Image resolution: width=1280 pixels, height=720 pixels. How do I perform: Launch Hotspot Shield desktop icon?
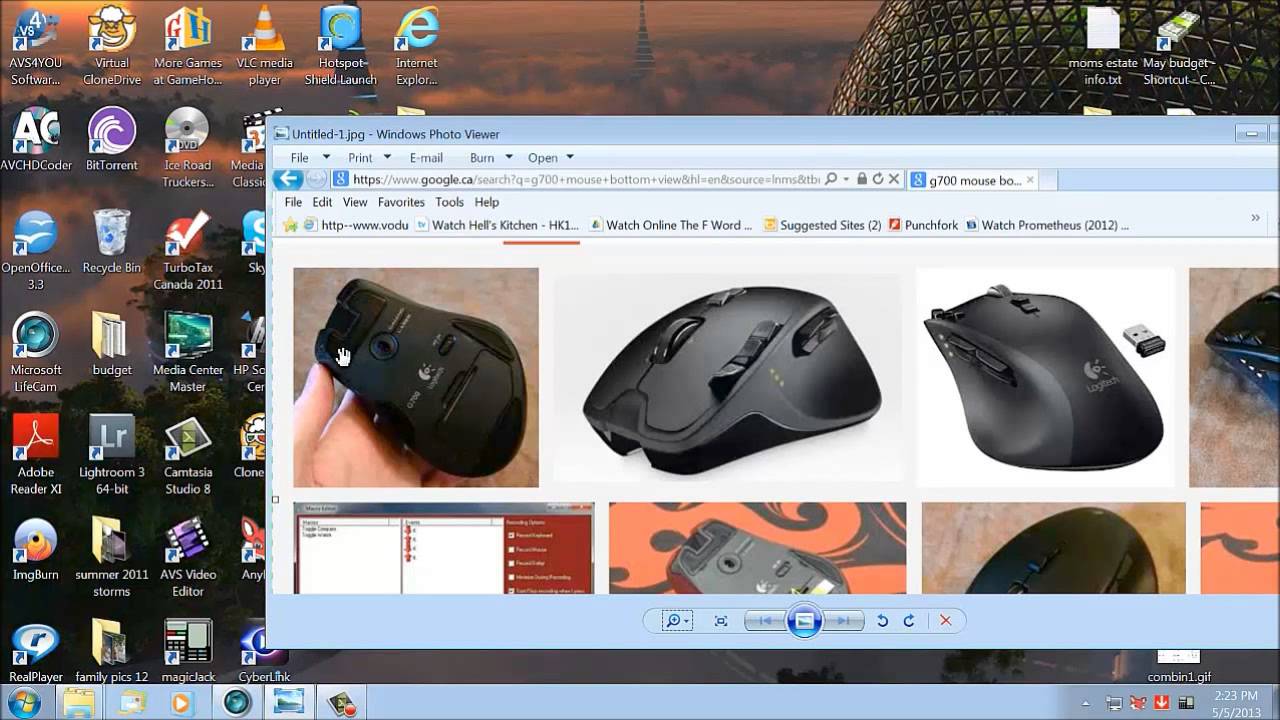(341, 47)
